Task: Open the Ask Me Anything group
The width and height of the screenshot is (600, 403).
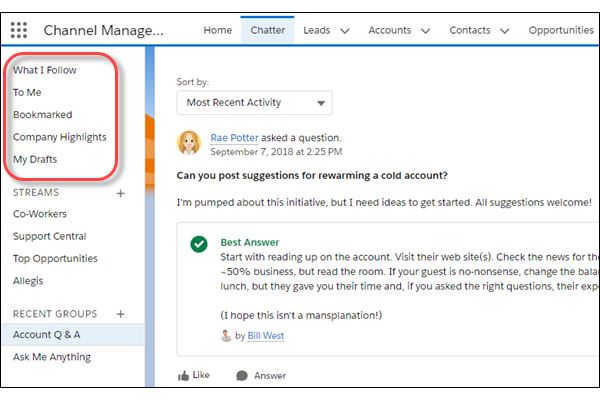Action: tap(52, 357)
